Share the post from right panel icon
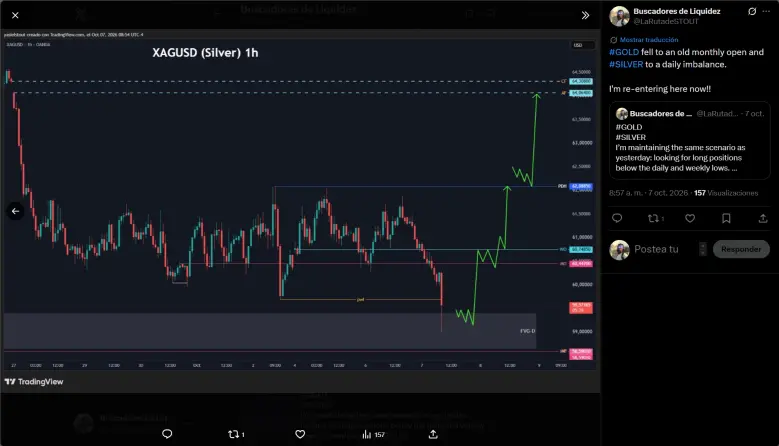 point(763,218)
